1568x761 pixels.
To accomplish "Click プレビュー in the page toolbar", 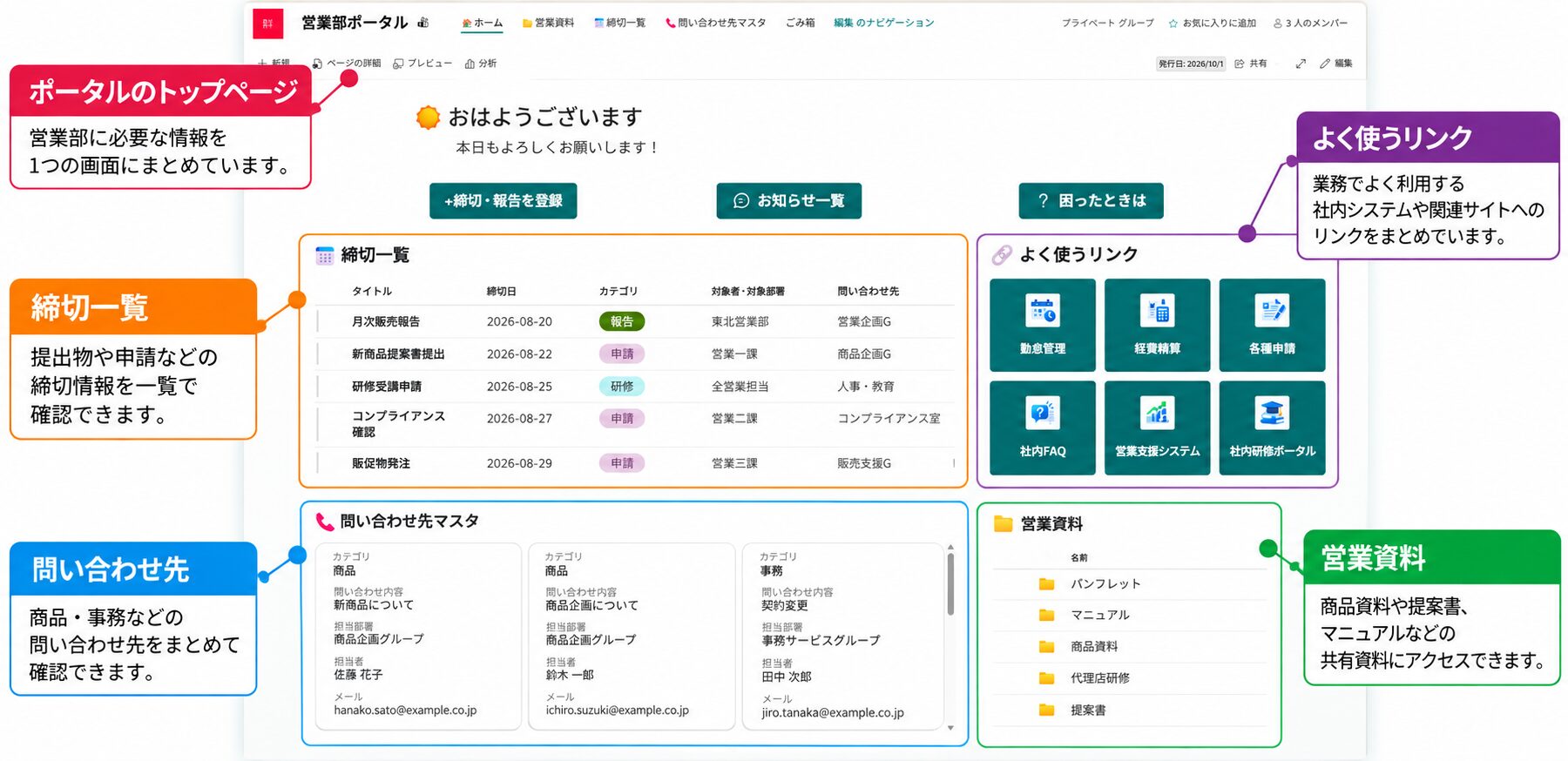I will click(422, 64).
